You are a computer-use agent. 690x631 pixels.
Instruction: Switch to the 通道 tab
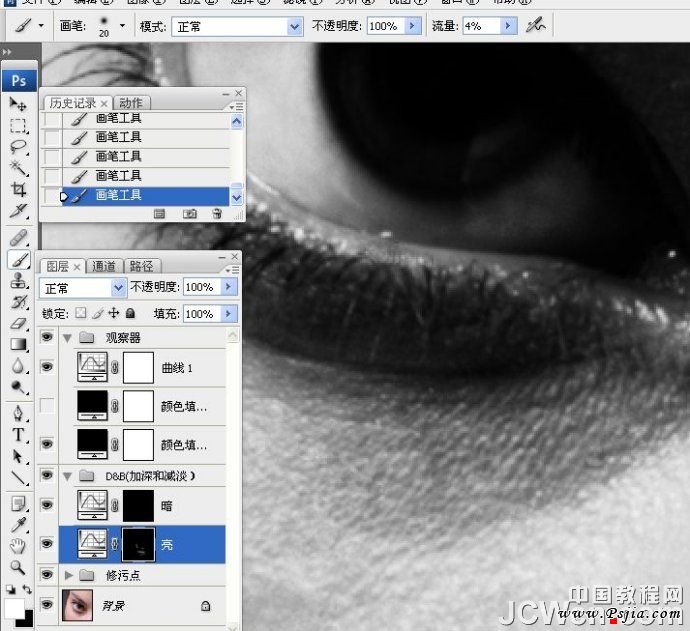104,266
